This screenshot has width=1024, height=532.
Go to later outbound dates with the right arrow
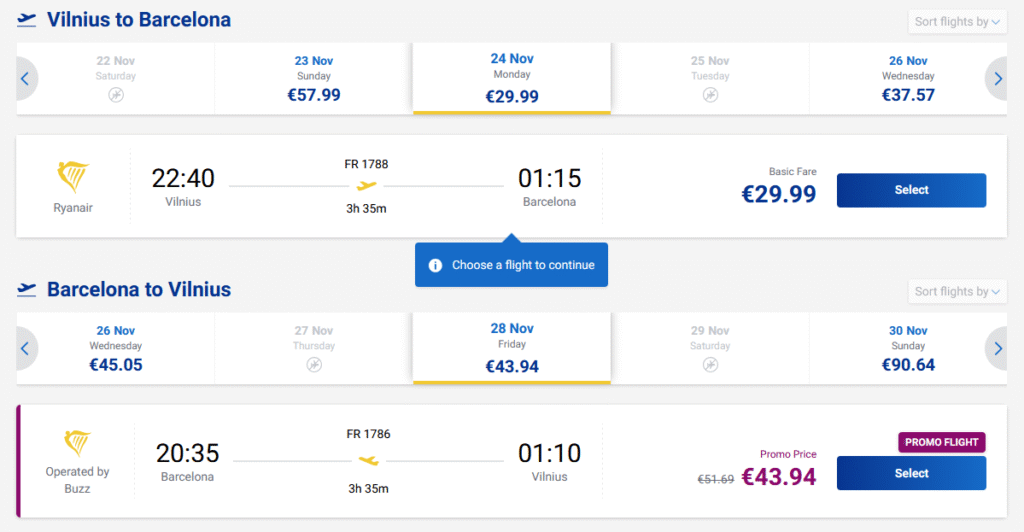tap(996, 78)
